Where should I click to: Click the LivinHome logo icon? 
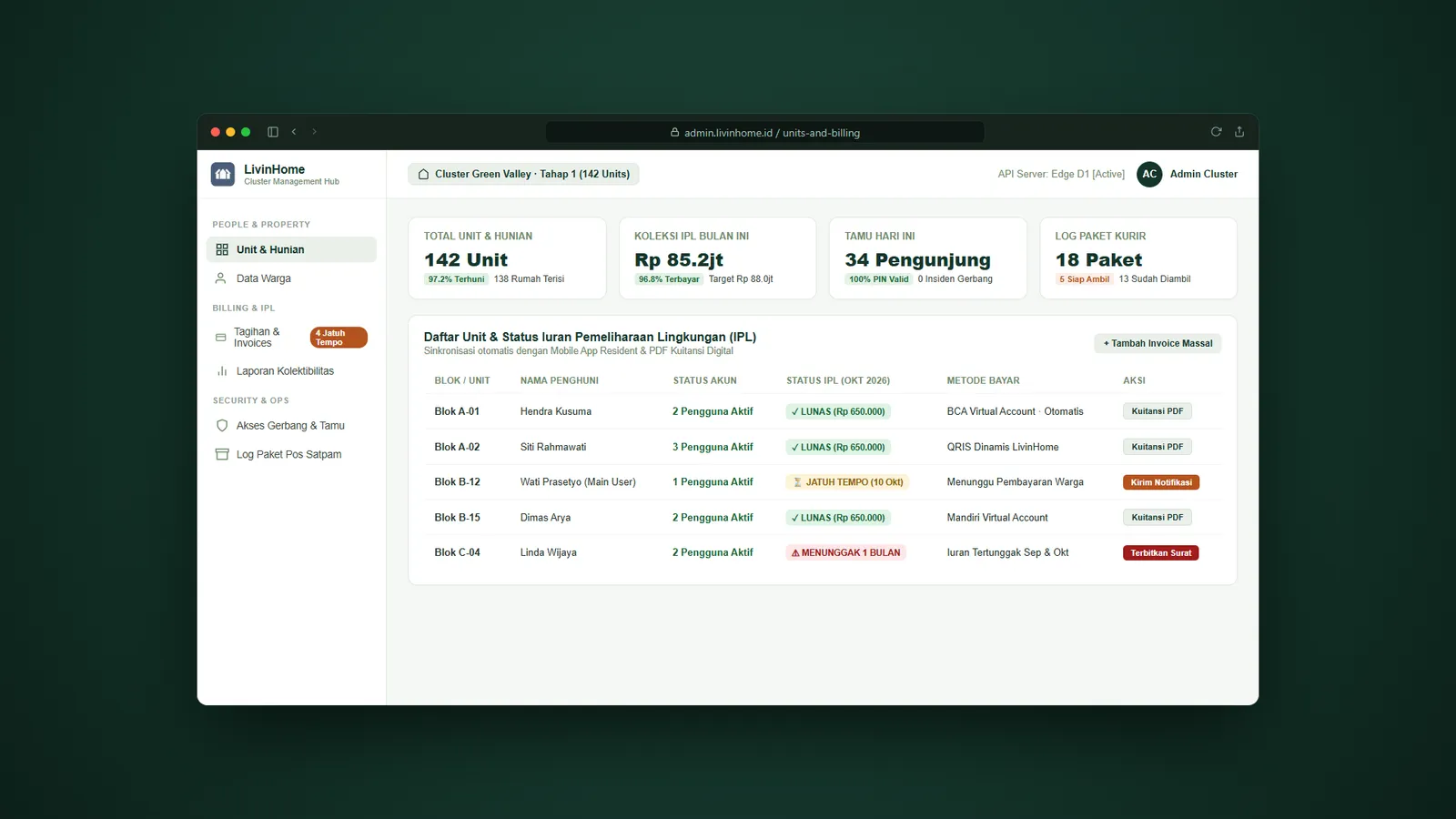pyautogui.click(x=223, y=174)
